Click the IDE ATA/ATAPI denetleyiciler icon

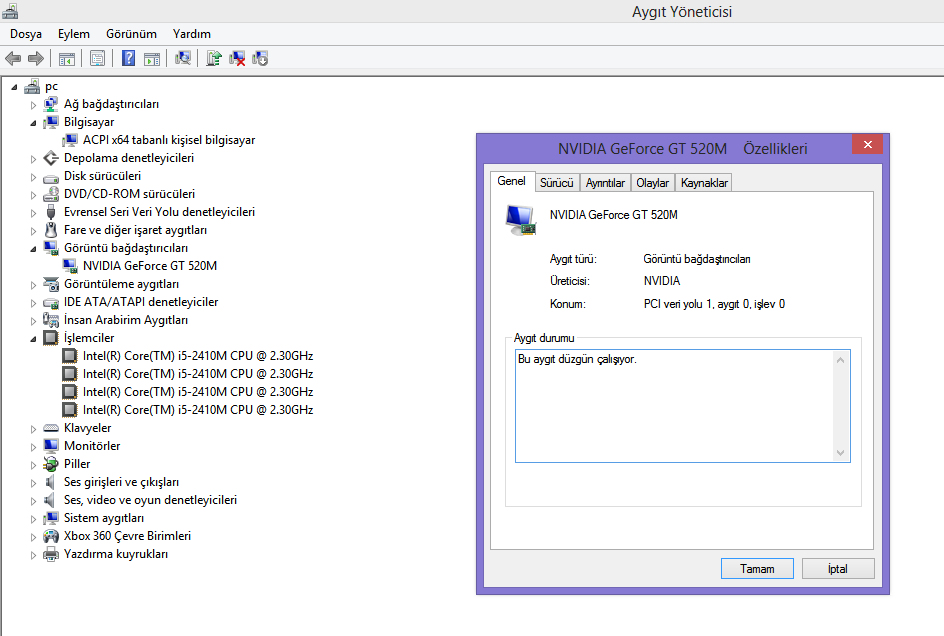pos(51,302)
